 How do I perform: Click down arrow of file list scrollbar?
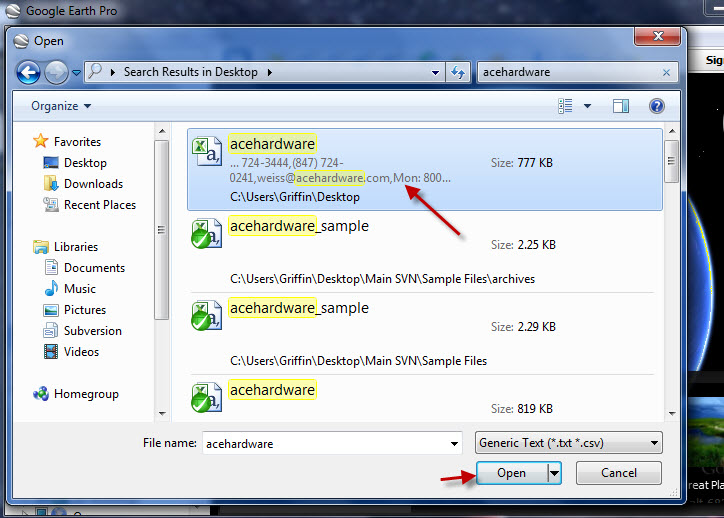coord(672,414)
